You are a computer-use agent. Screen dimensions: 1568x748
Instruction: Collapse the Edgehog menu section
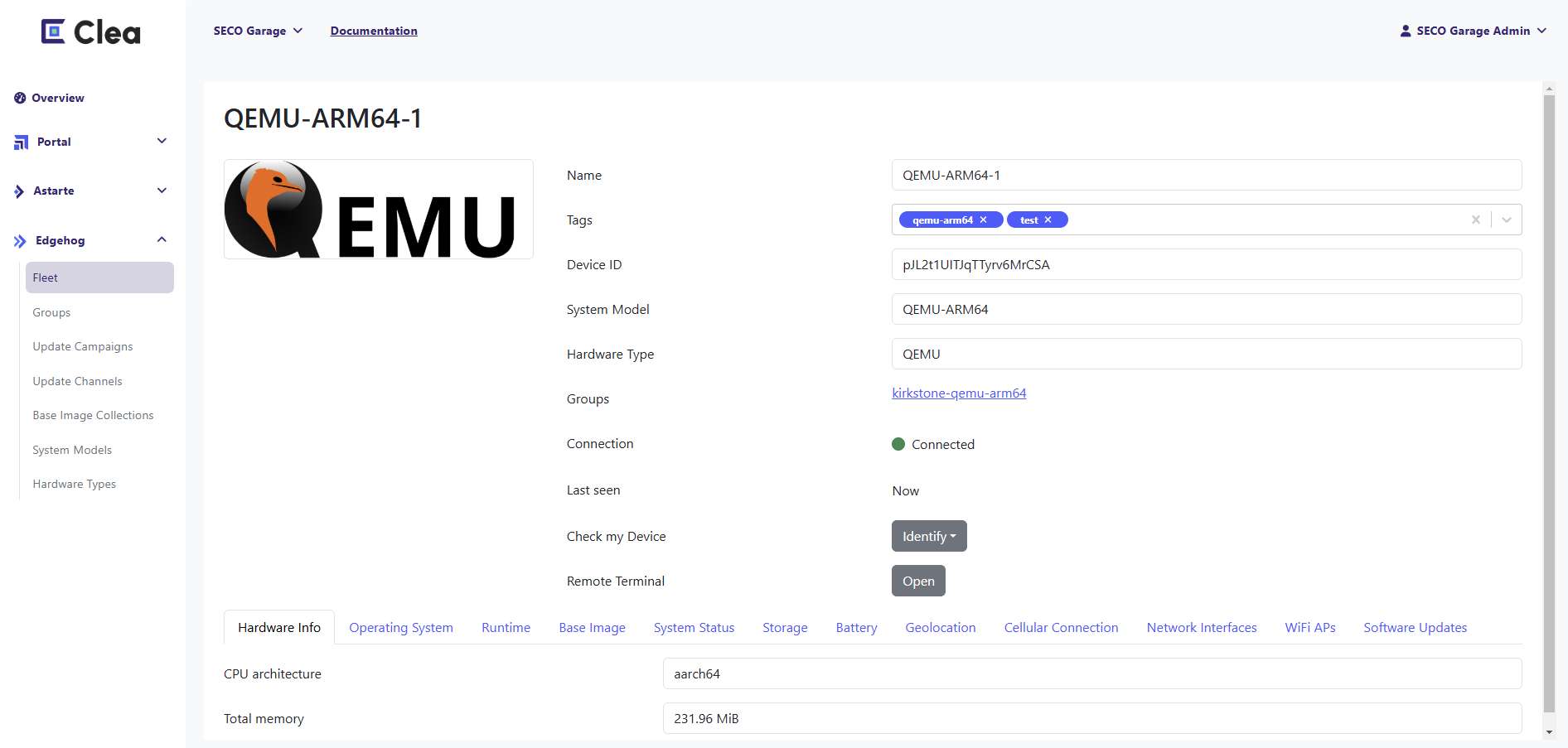click(x=162, y=240)
